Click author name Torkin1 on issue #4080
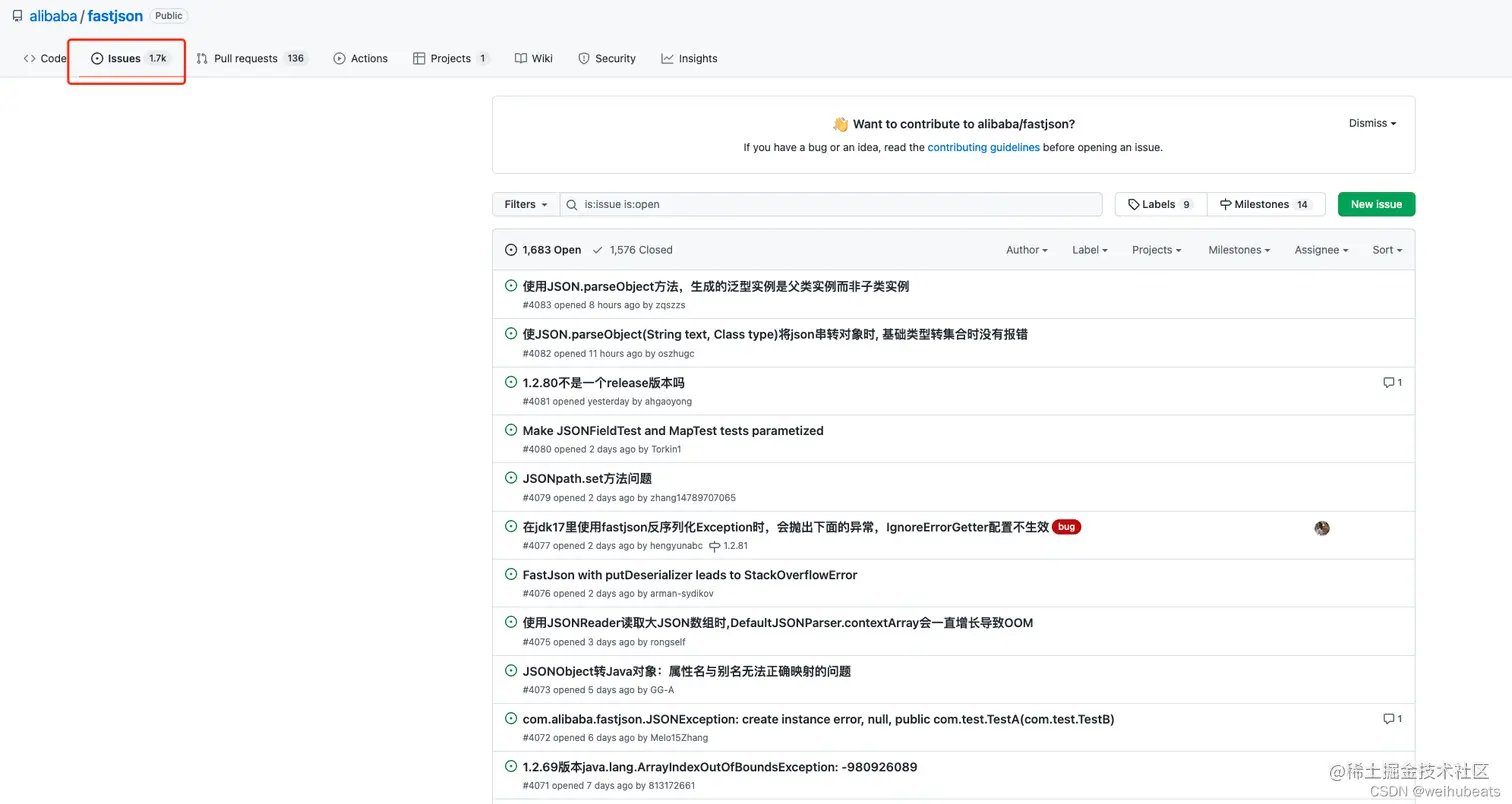Viewport: 1512px width, 804px height. pos(666,449)
